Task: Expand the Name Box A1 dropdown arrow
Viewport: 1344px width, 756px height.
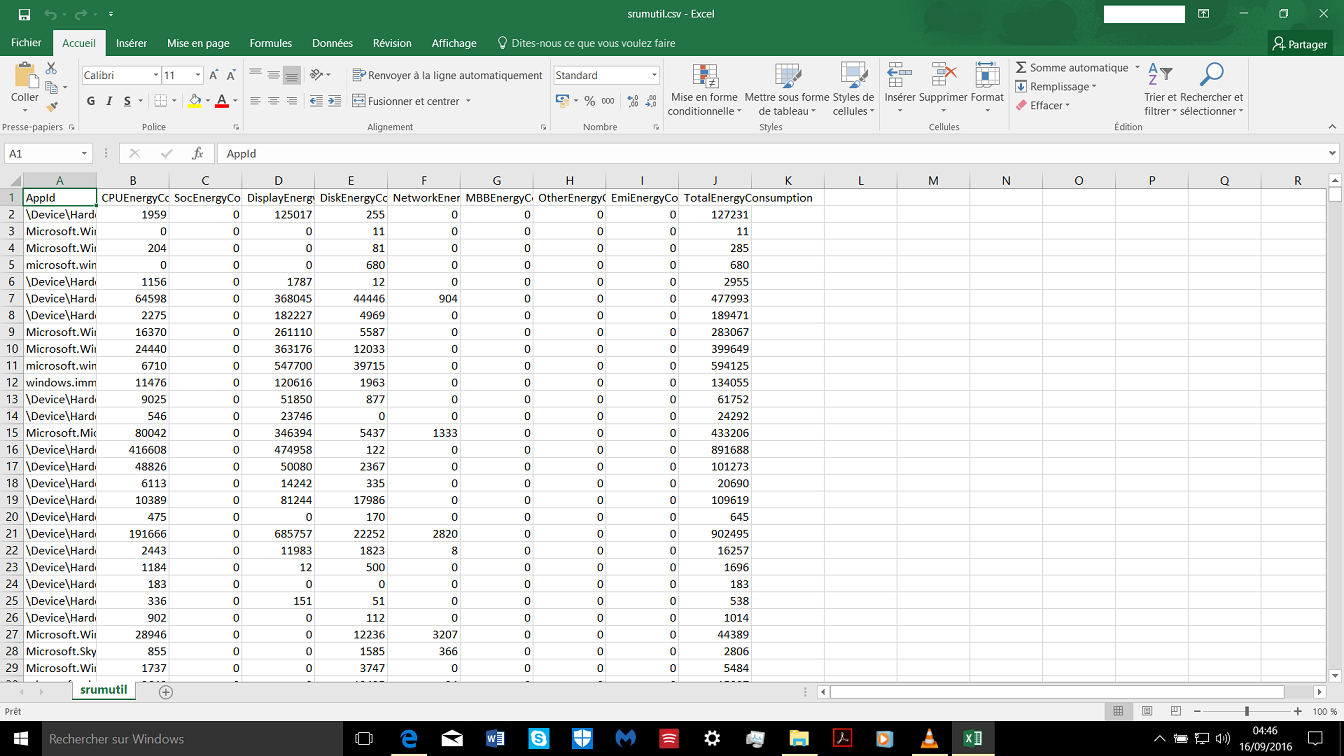Action: (x=84, y=154)
